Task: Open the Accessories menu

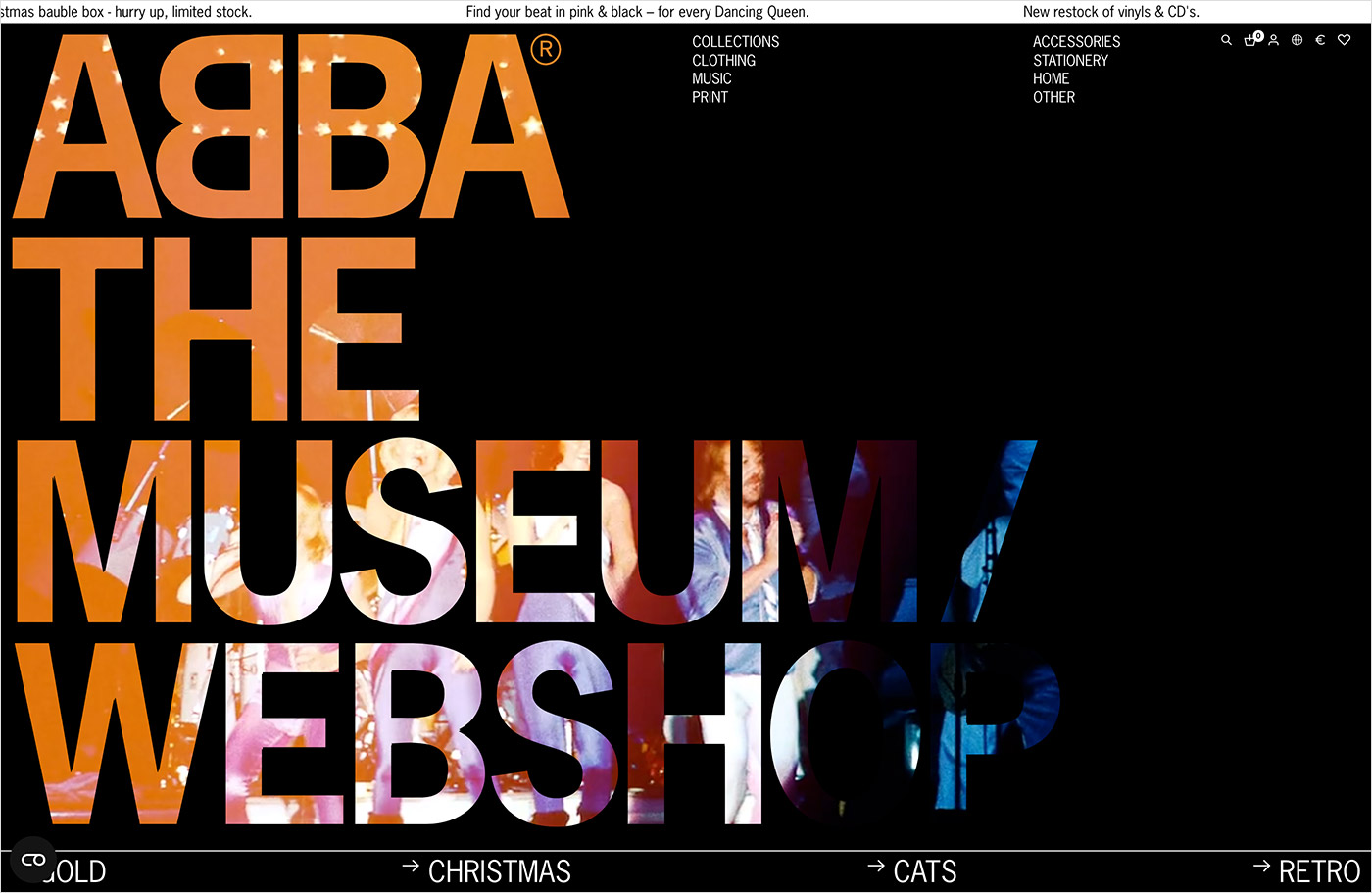Action: [x=1076, y=42]
